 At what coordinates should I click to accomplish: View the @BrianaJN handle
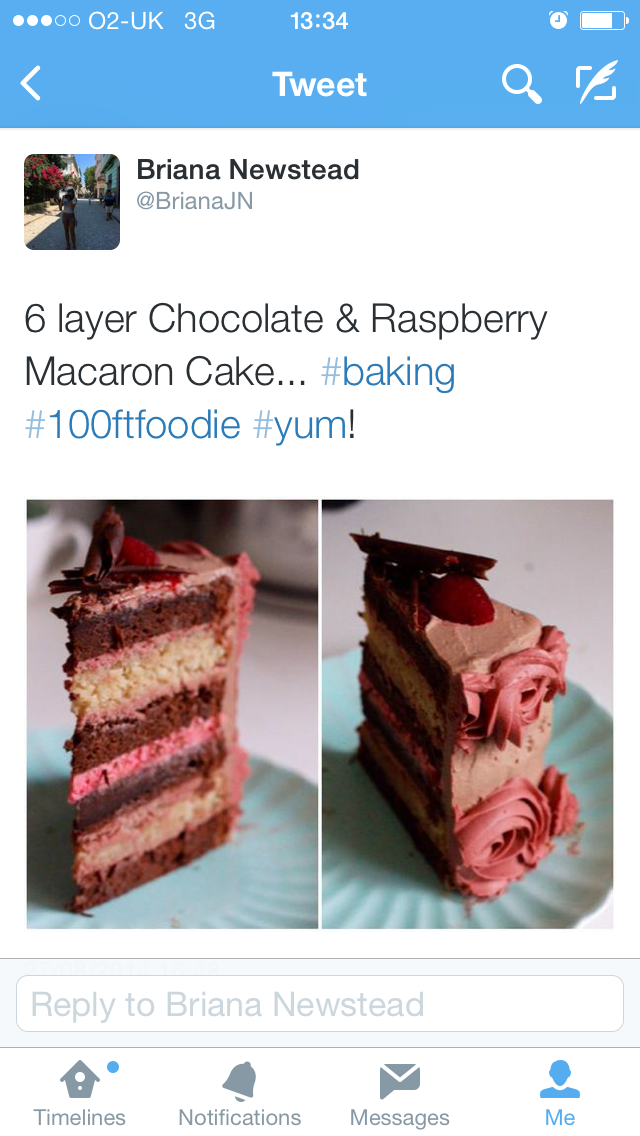tap(195, 201)
